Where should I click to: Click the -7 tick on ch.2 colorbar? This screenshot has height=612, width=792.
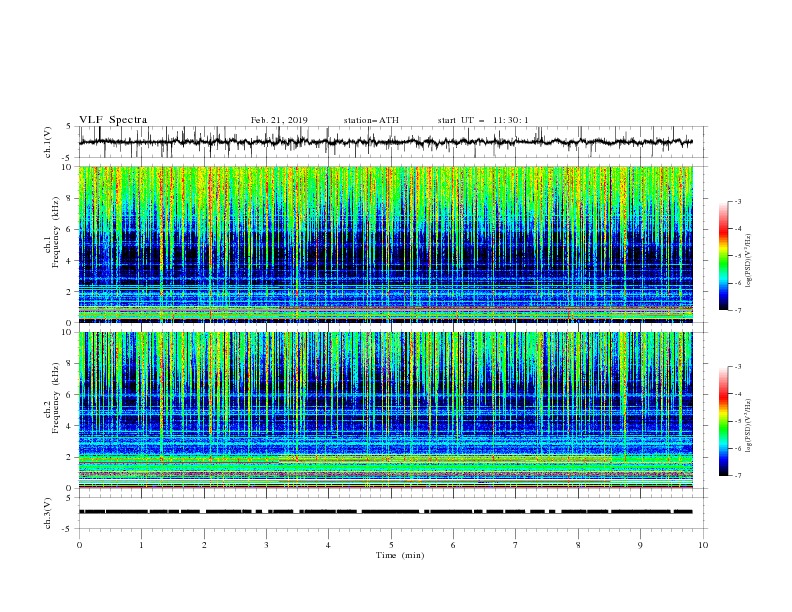point(738,476)
